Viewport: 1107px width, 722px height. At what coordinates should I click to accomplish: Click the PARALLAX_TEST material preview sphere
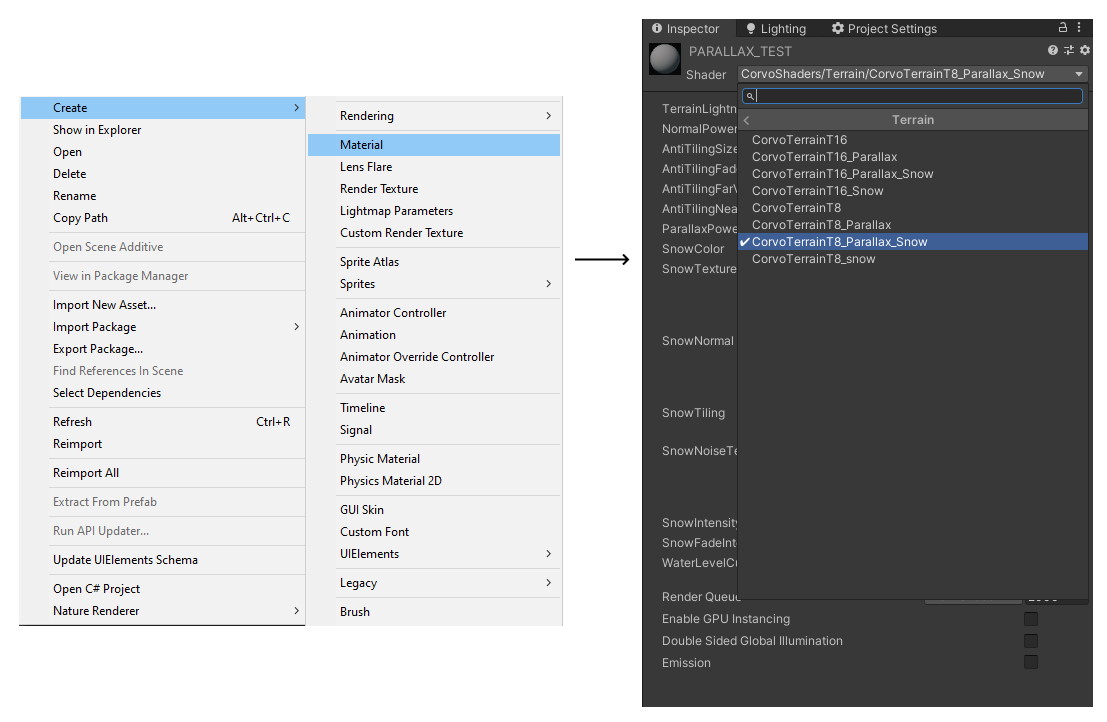(x=664, y=59)
